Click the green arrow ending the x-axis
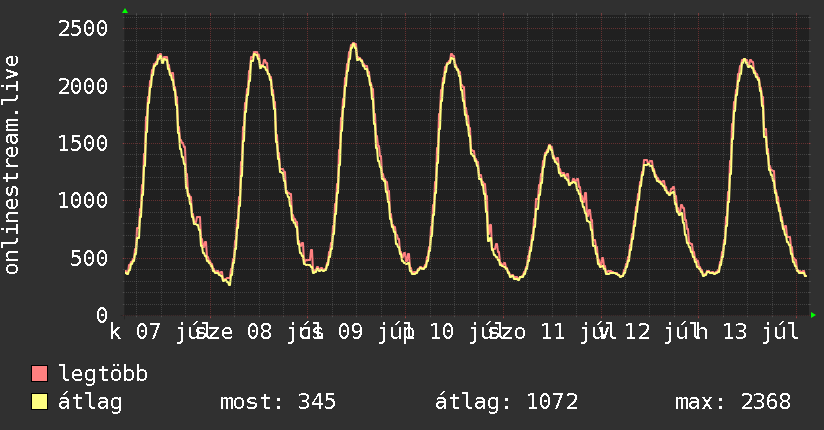 pos(813,315)
